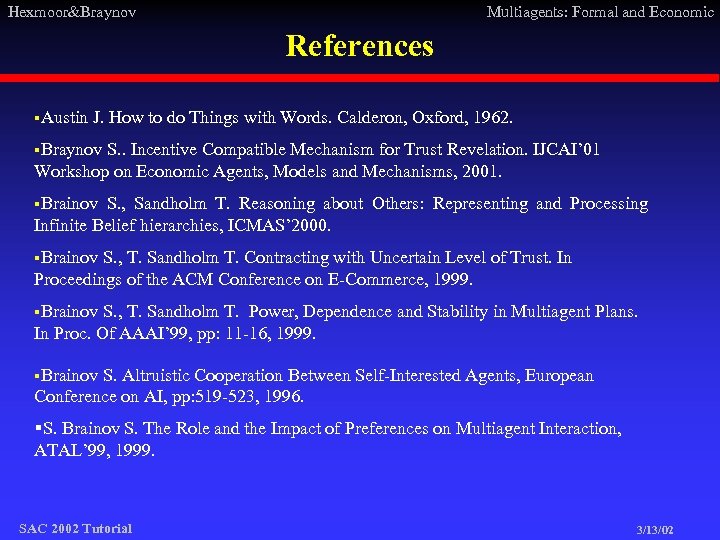Image resolution: width=720 pixels, height=540 pixels.
Task: Select the 3/13/02 date in footer
Action: [x=655, y=530]
